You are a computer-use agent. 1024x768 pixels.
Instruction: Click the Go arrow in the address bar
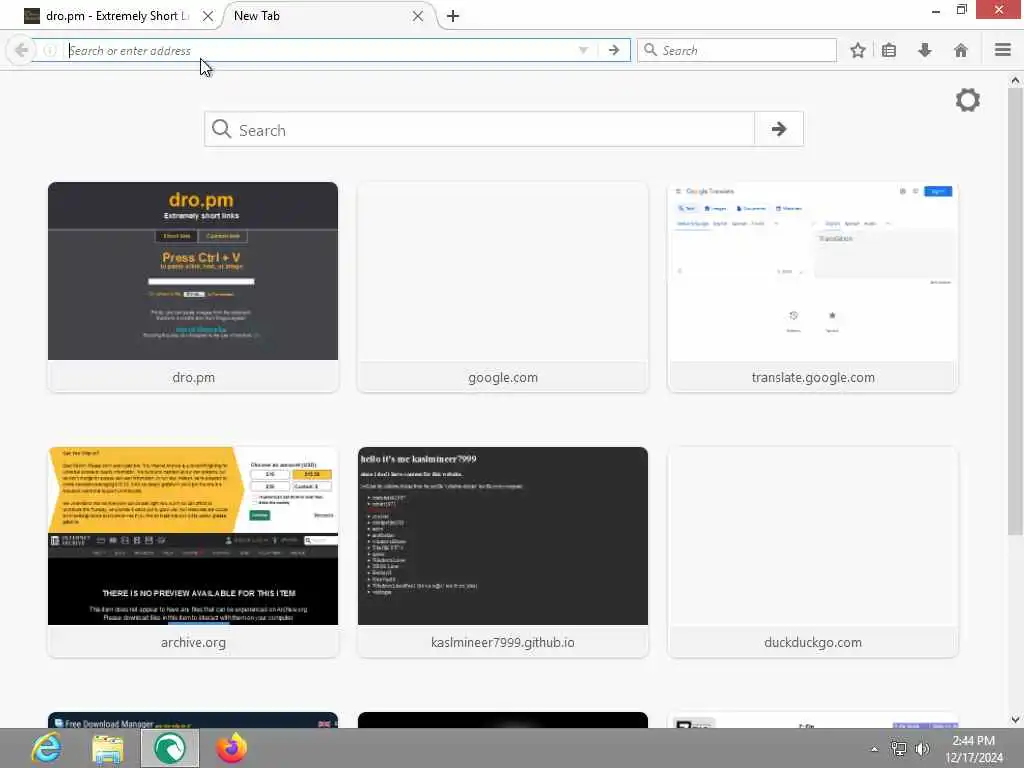[614, 50]
